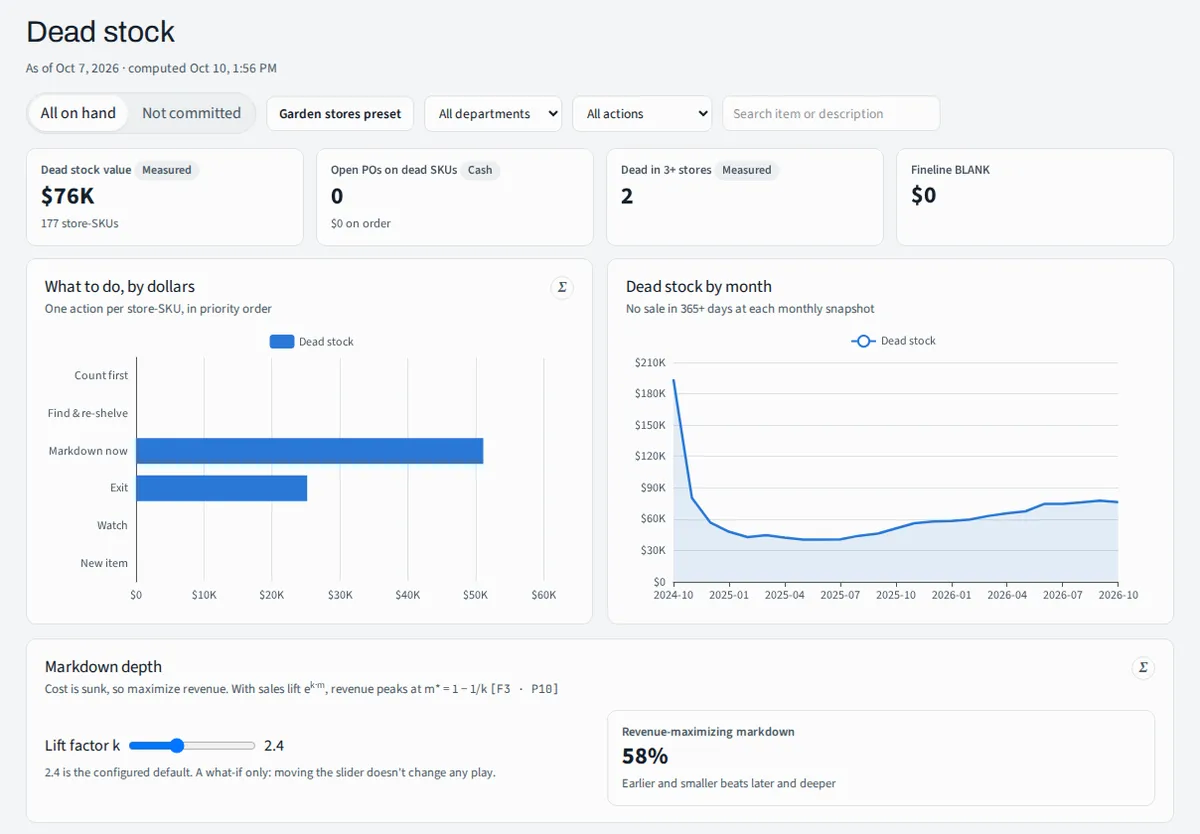Click the Revenue-maximizing markdown label

coord(708,731)
